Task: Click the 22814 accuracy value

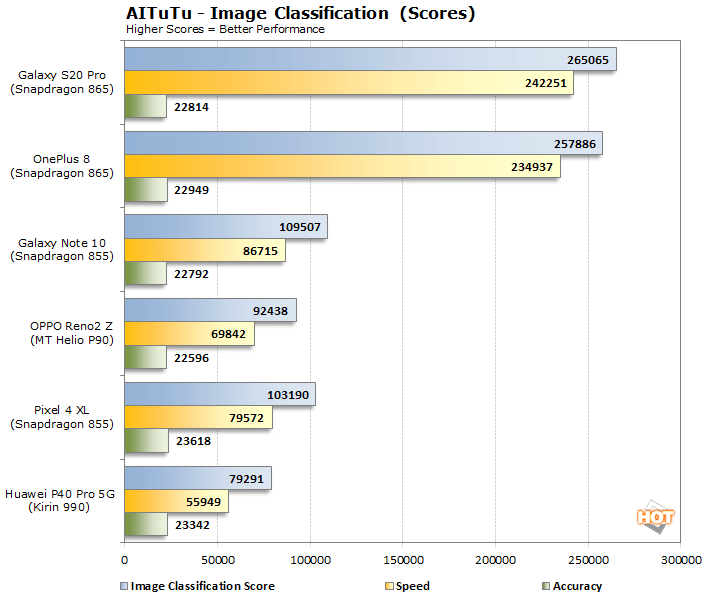Action: click(191, 107)
